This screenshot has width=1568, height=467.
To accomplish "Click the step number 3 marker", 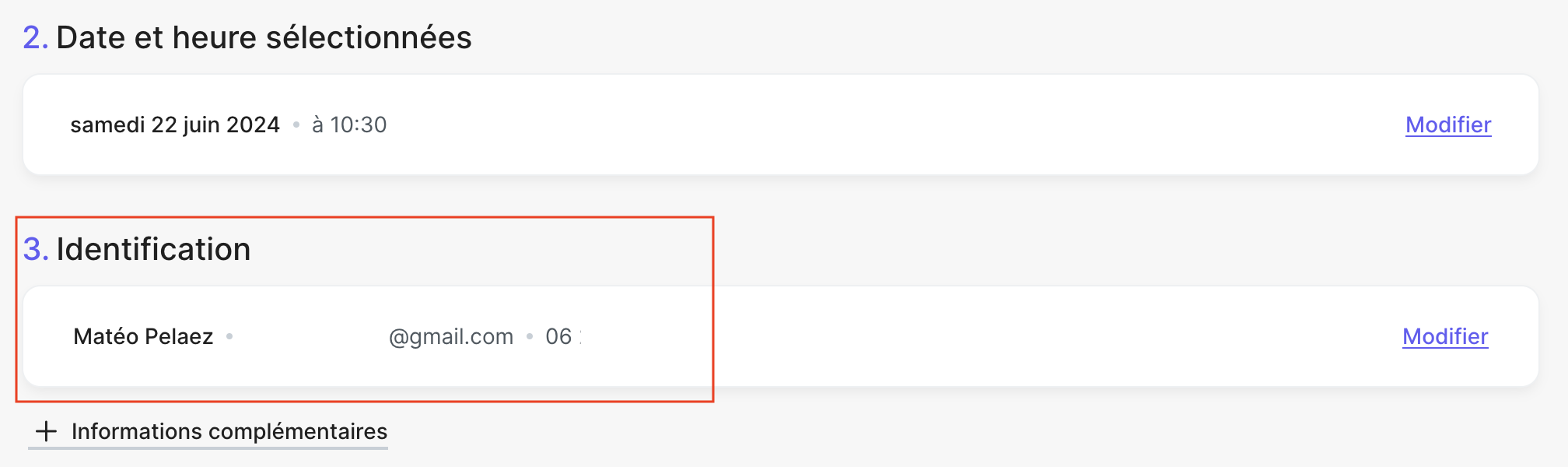I will [x=35, y=249].
